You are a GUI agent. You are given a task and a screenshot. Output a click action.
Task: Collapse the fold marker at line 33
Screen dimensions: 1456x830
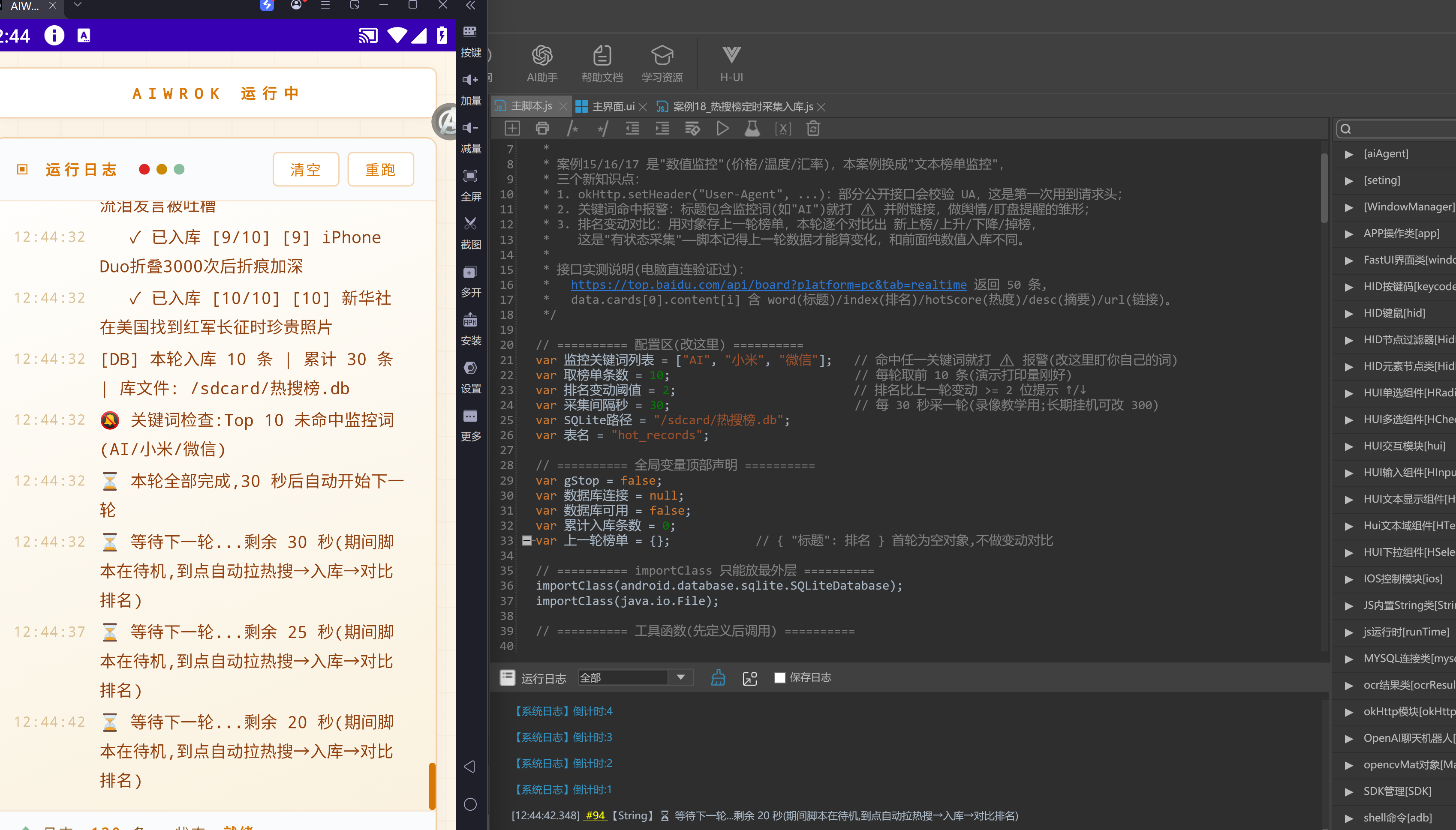526,540
